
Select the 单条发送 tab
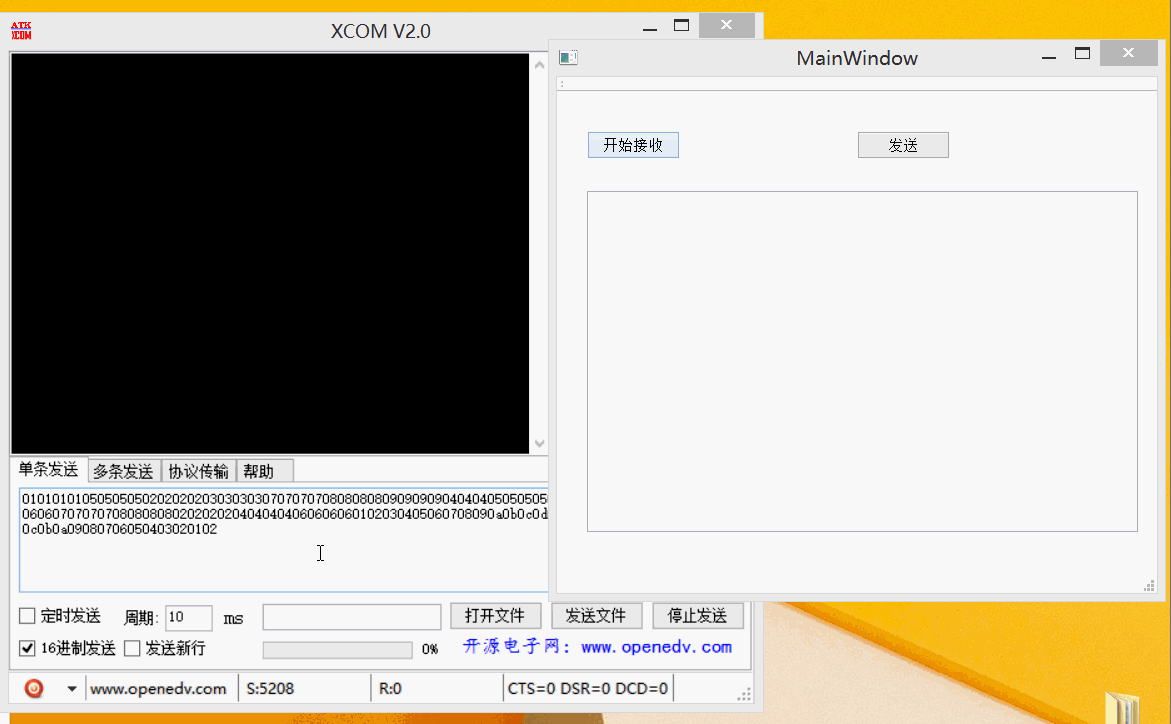(48, 470)
